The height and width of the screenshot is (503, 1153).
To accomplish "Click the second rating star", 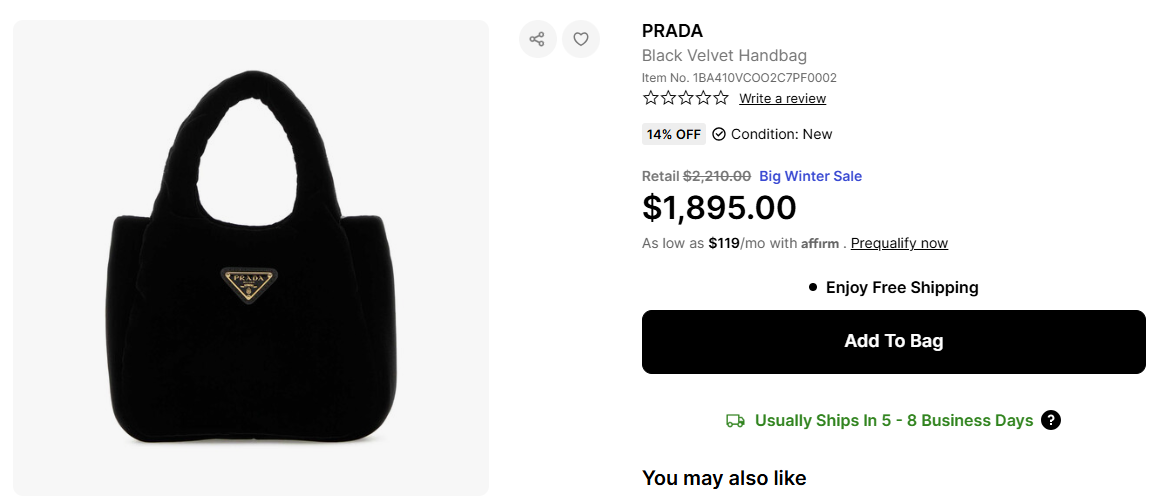I will 668,98.
